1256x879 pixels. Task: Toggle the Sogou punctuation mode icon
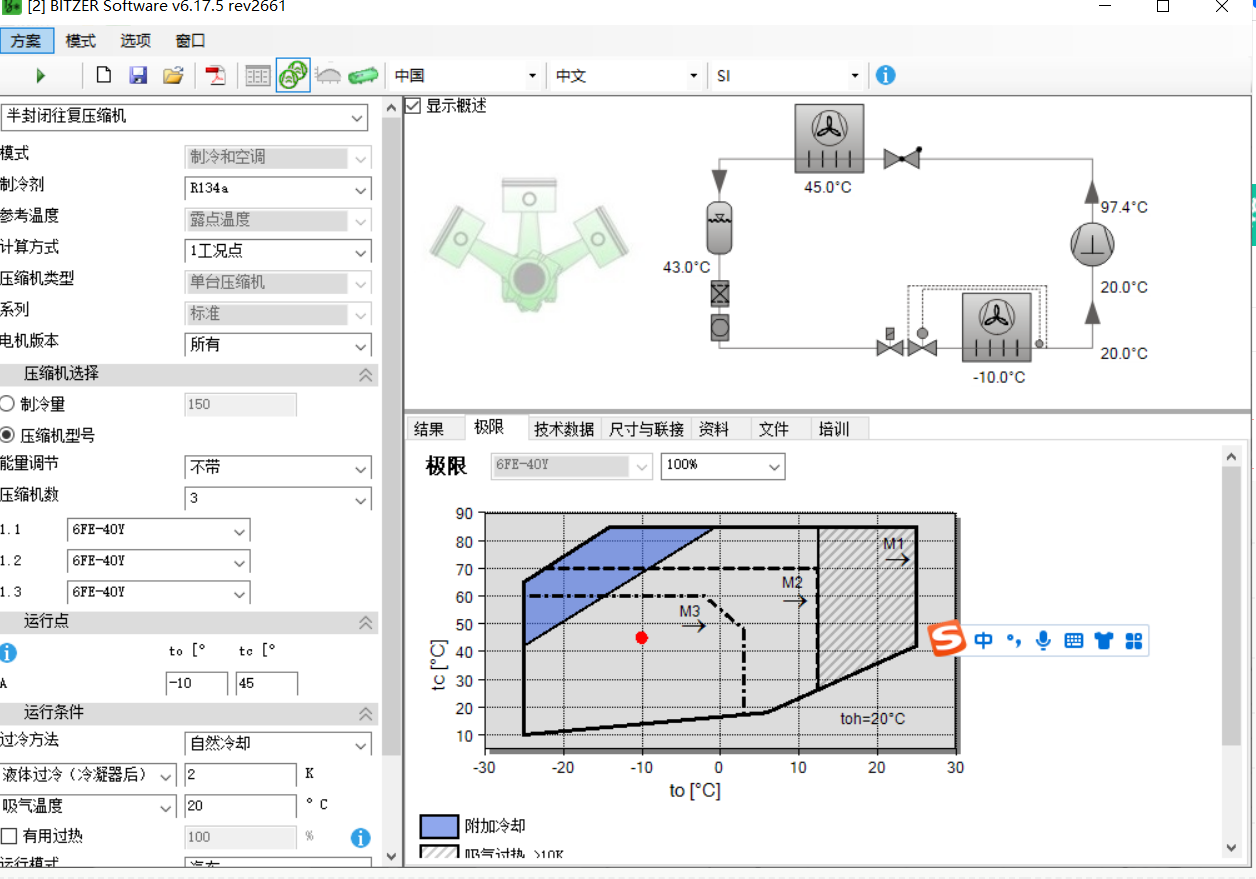(1014, 640)
